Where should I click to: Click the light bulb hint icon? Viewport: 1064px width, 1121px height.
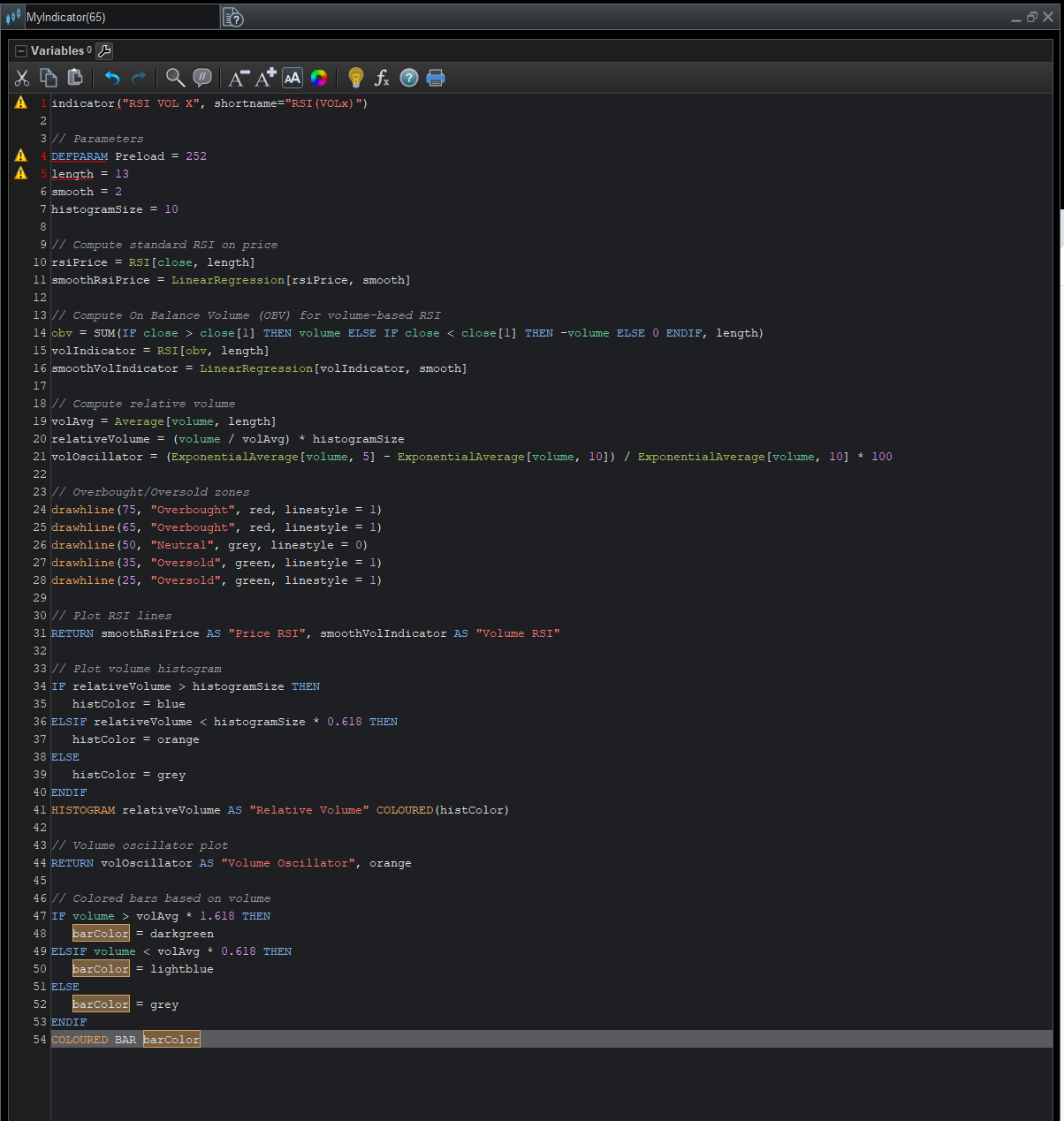356,79
